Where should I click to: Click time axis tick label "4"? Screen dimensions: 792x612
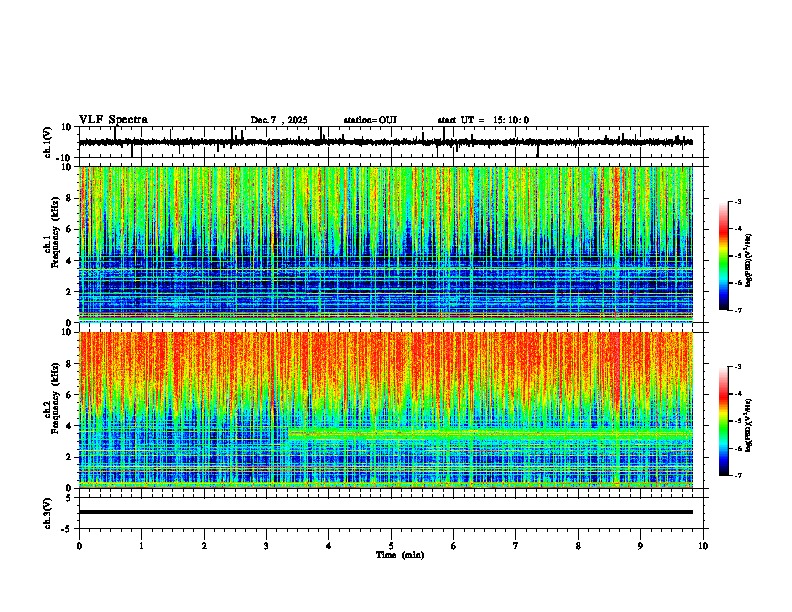(x=329, y=546)
